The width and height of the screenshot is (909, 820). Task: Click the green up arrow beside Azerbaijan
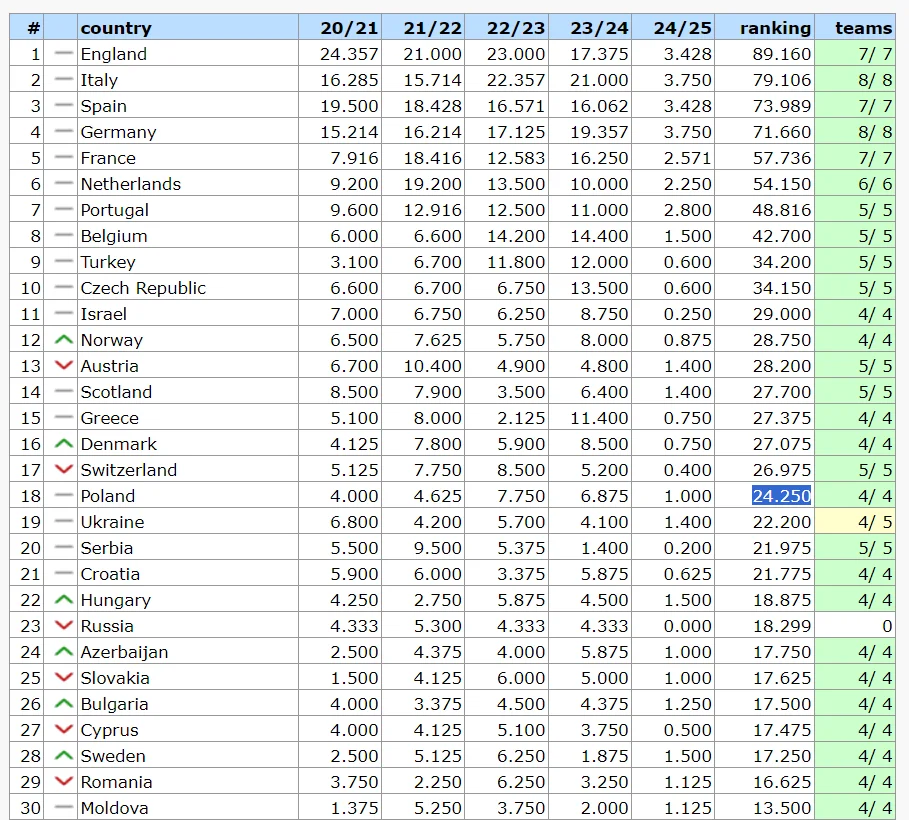(x=64, y=652)
